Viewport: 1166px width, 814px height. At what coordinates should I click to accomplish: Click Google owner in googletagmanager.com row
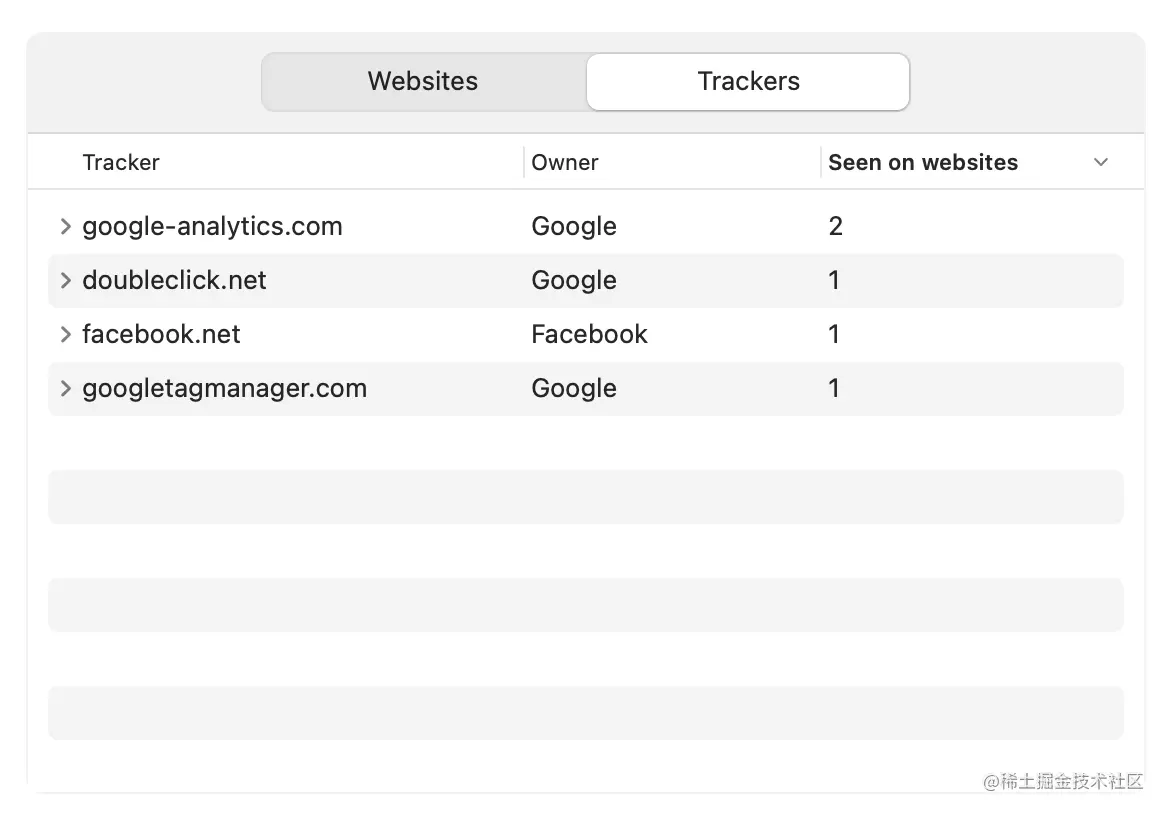[574, 389]
